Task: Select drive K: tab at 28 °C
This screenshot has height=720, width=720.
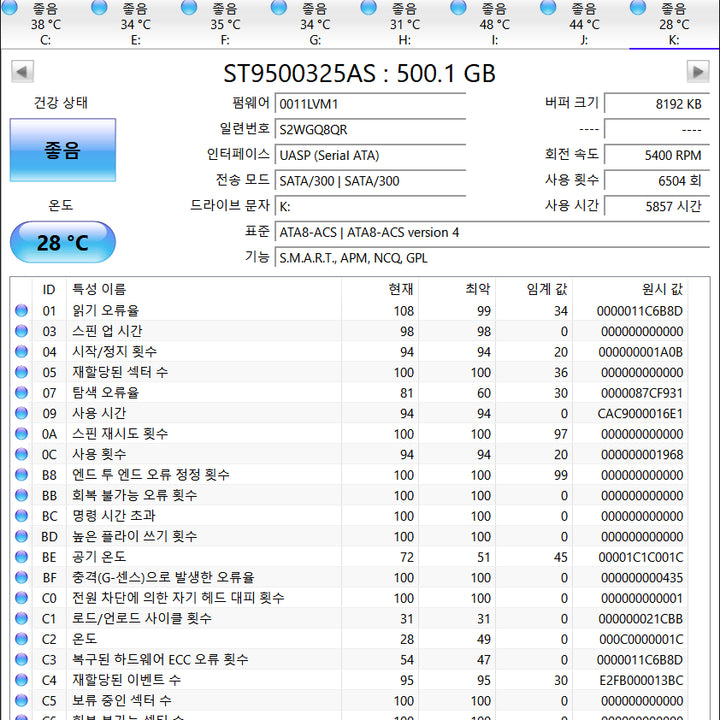Action: 674,24
